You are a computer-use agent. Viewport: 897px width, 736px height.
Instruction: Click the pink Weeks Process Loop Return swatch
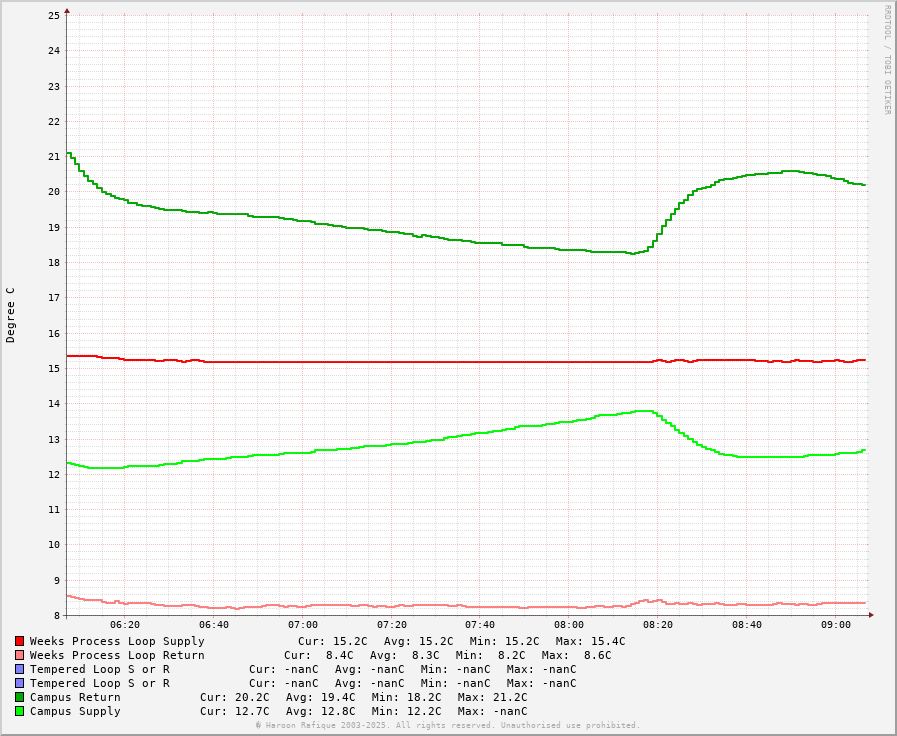click(19, 655)
